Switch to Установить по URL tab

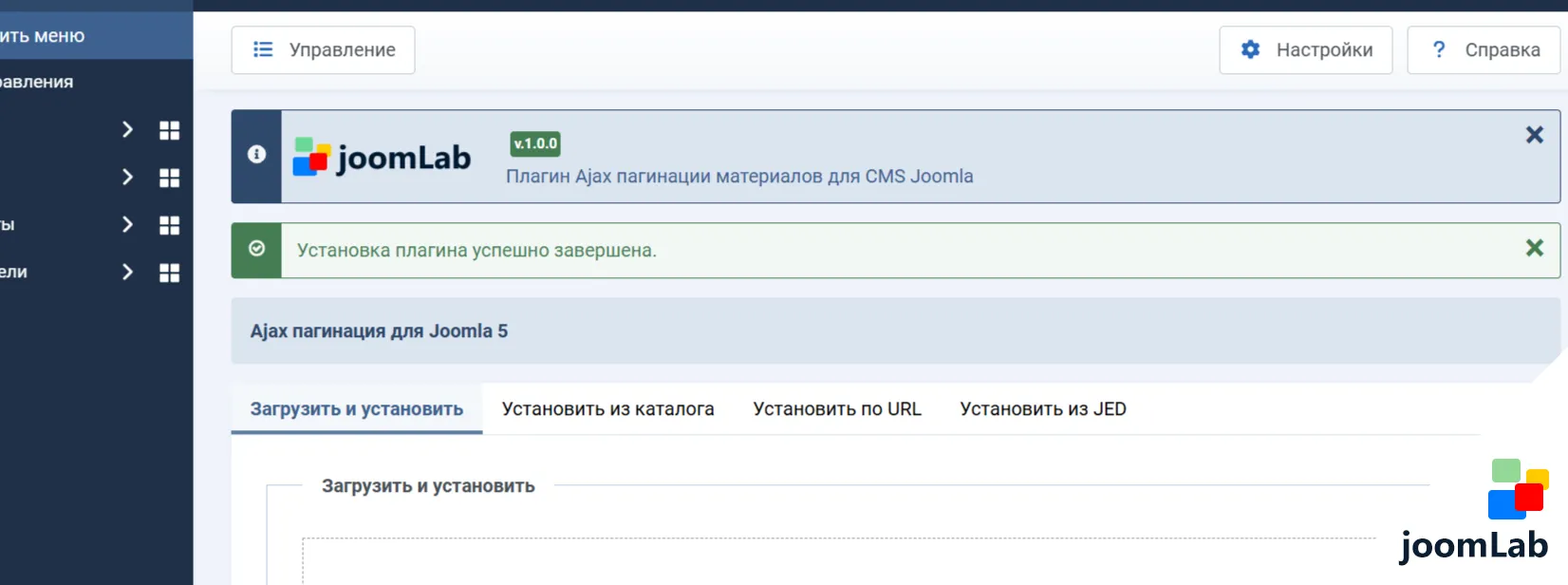click(x=837, y=409)
